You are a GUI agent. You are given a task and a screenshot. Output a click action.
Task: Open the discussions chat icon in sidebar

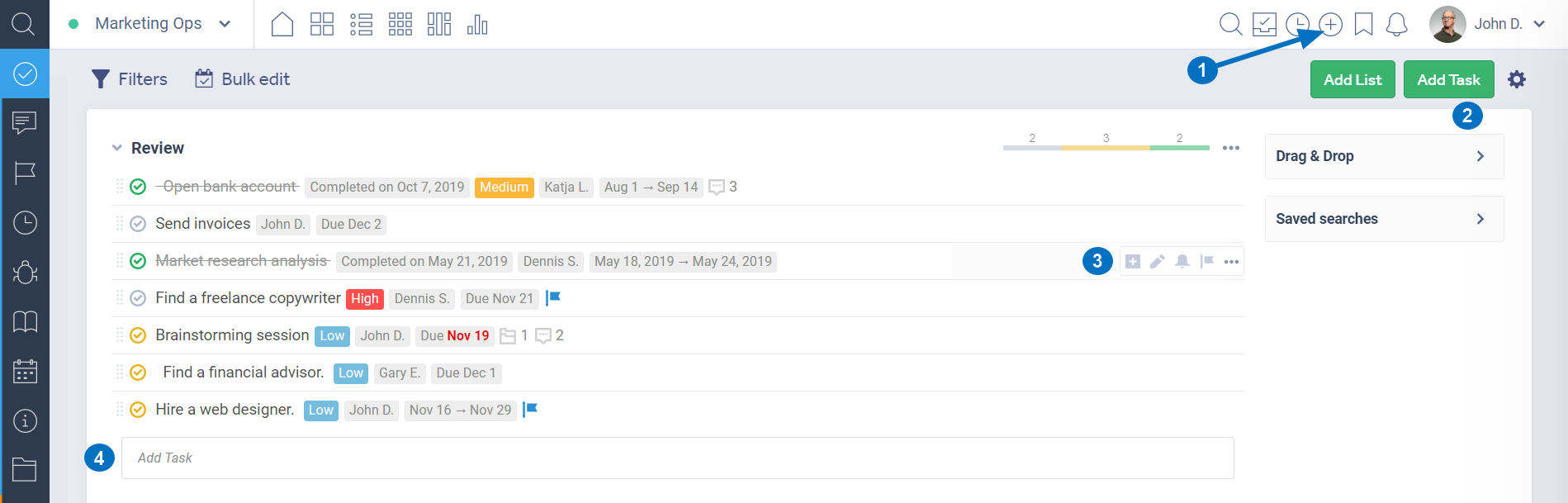tap(25, 123)
